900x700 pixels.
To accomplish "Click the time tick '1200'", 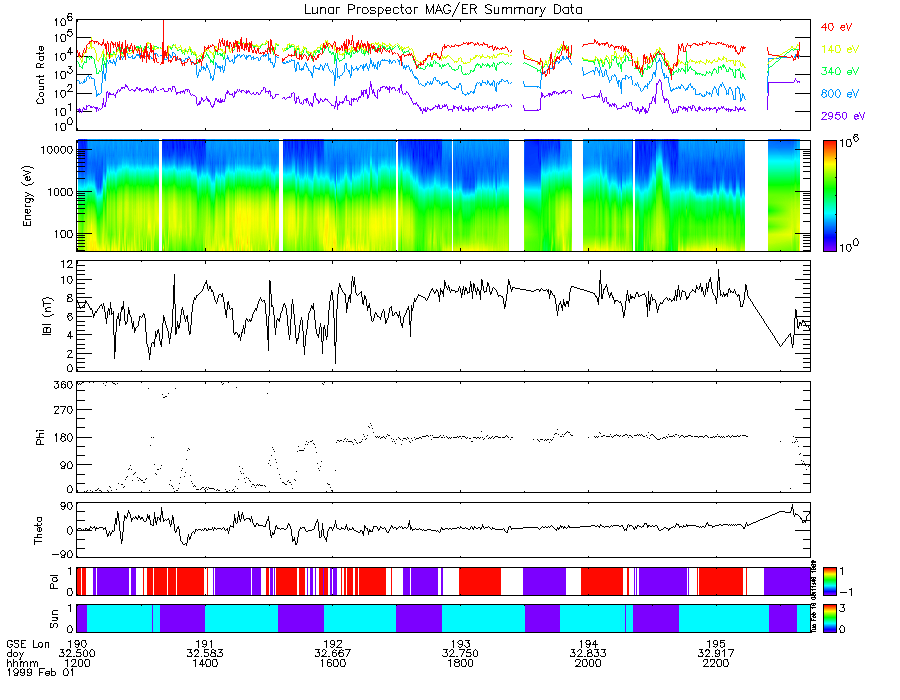I will click(x=77, y=663).
